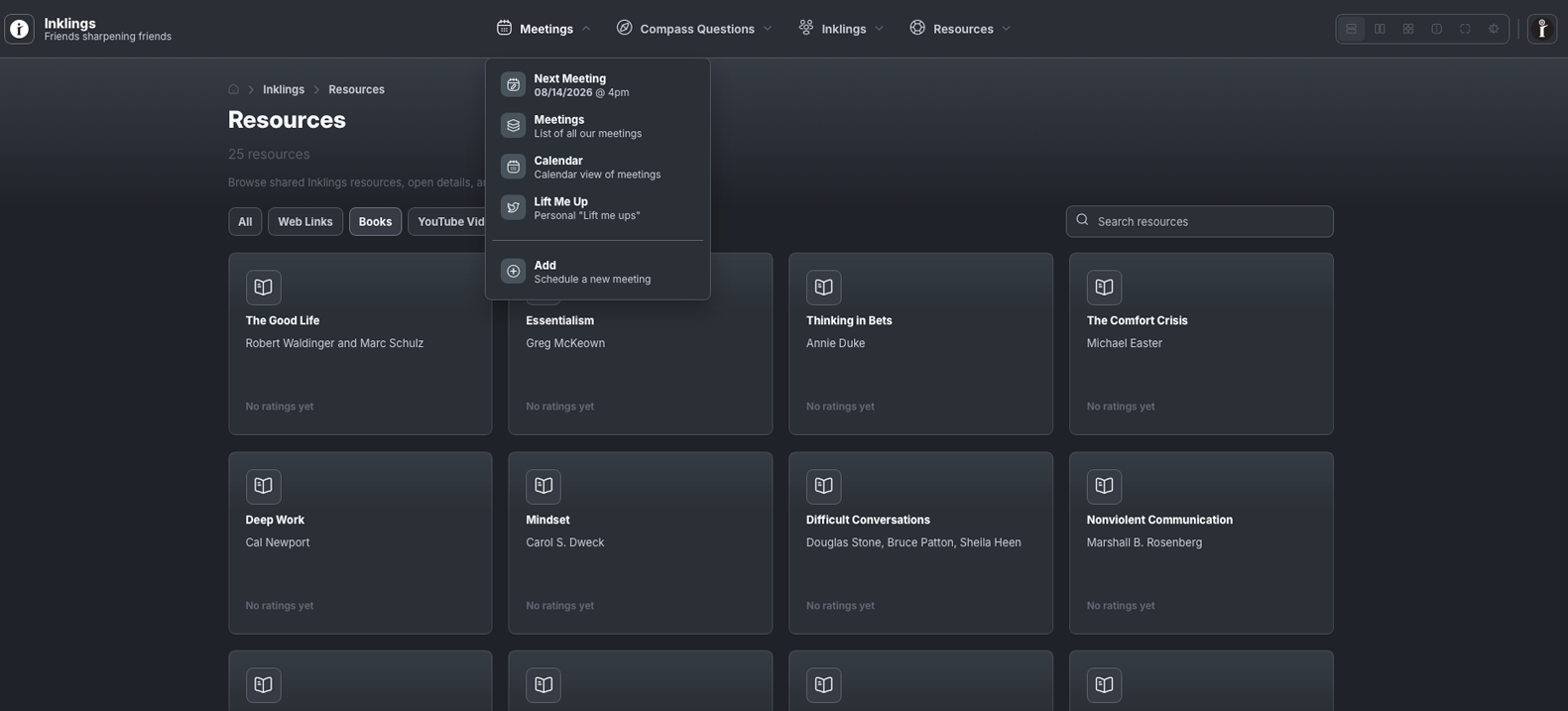
Task: Click The Comfort Crisis book icon
Action: coord(1104,288)
